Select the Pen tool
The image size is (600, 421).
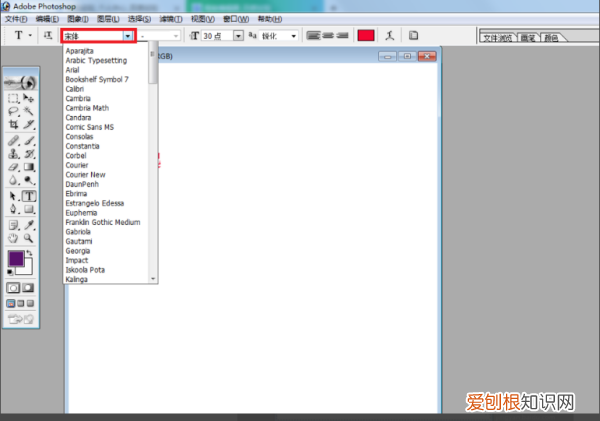click(13, 209)
